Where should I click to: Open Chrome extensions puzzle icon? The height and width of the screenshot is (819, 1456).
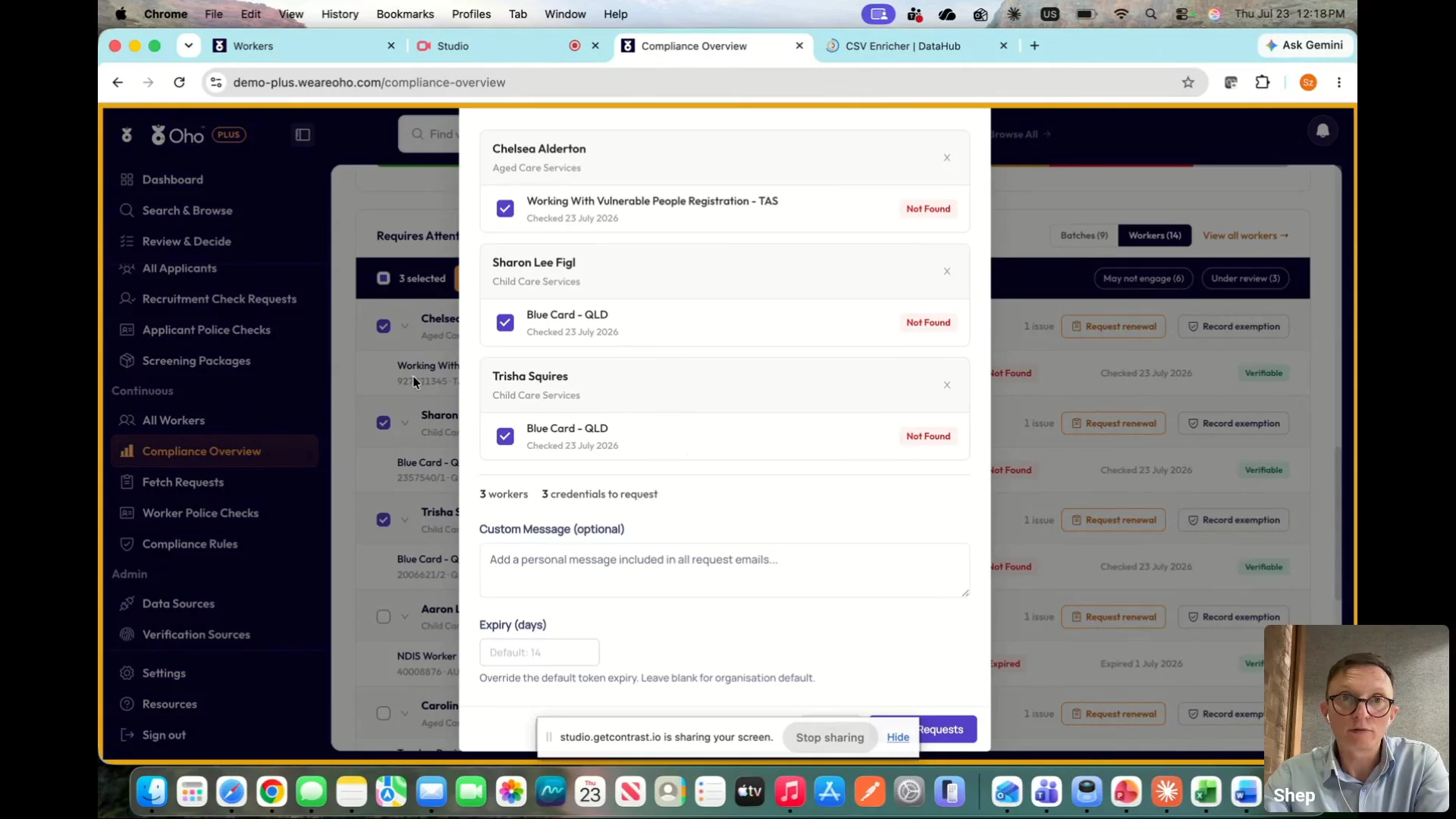click(x=1263, y=83)
